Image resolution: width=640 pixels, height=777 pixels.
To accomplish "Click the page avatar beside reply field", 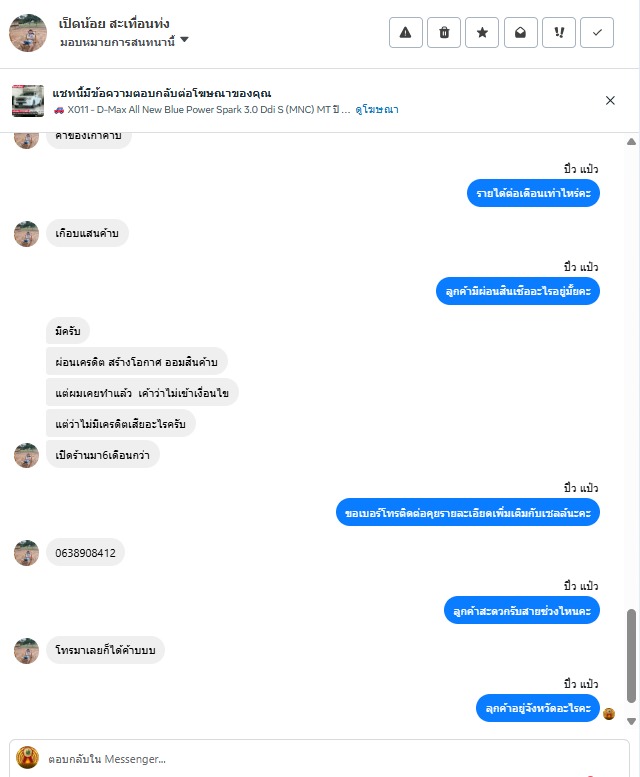I will point(27,757).
